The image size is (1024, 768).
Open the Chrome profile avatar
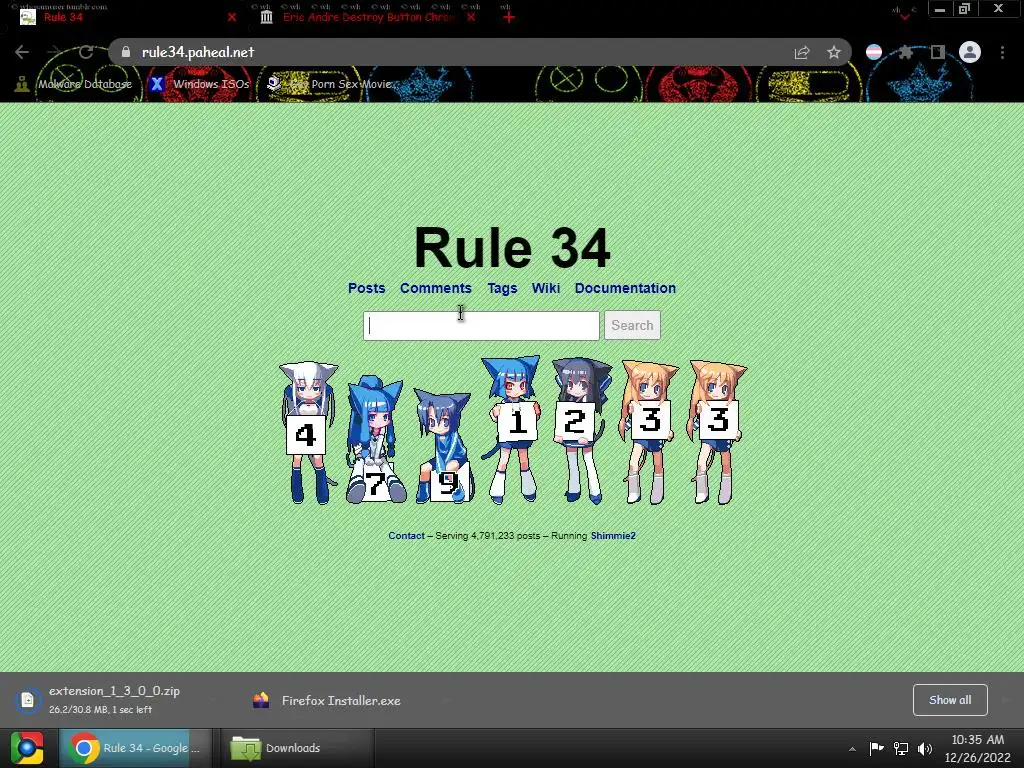[x=970, y=52]
